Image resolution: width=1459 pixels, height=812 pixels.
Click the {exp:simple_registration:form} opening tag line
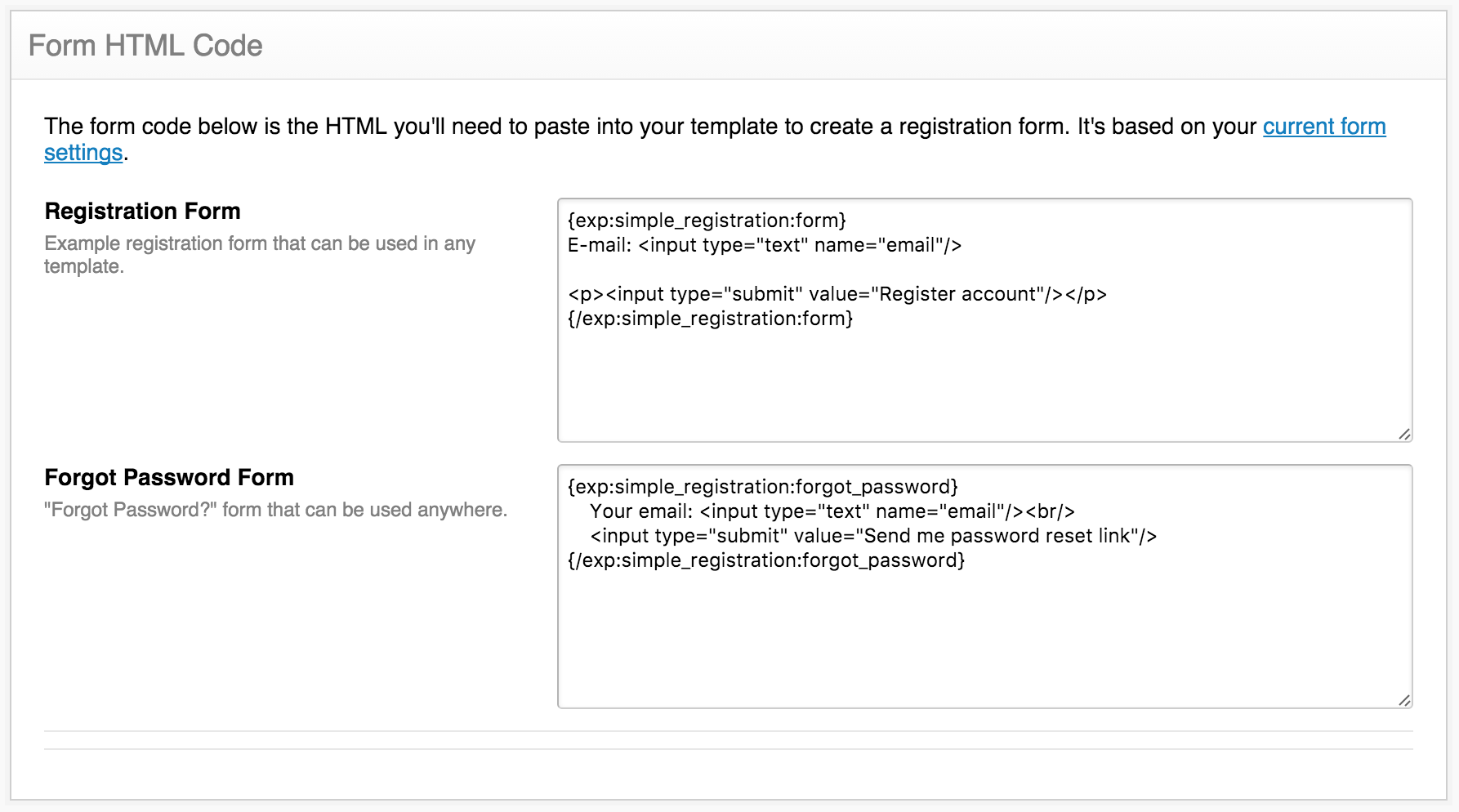707,221
